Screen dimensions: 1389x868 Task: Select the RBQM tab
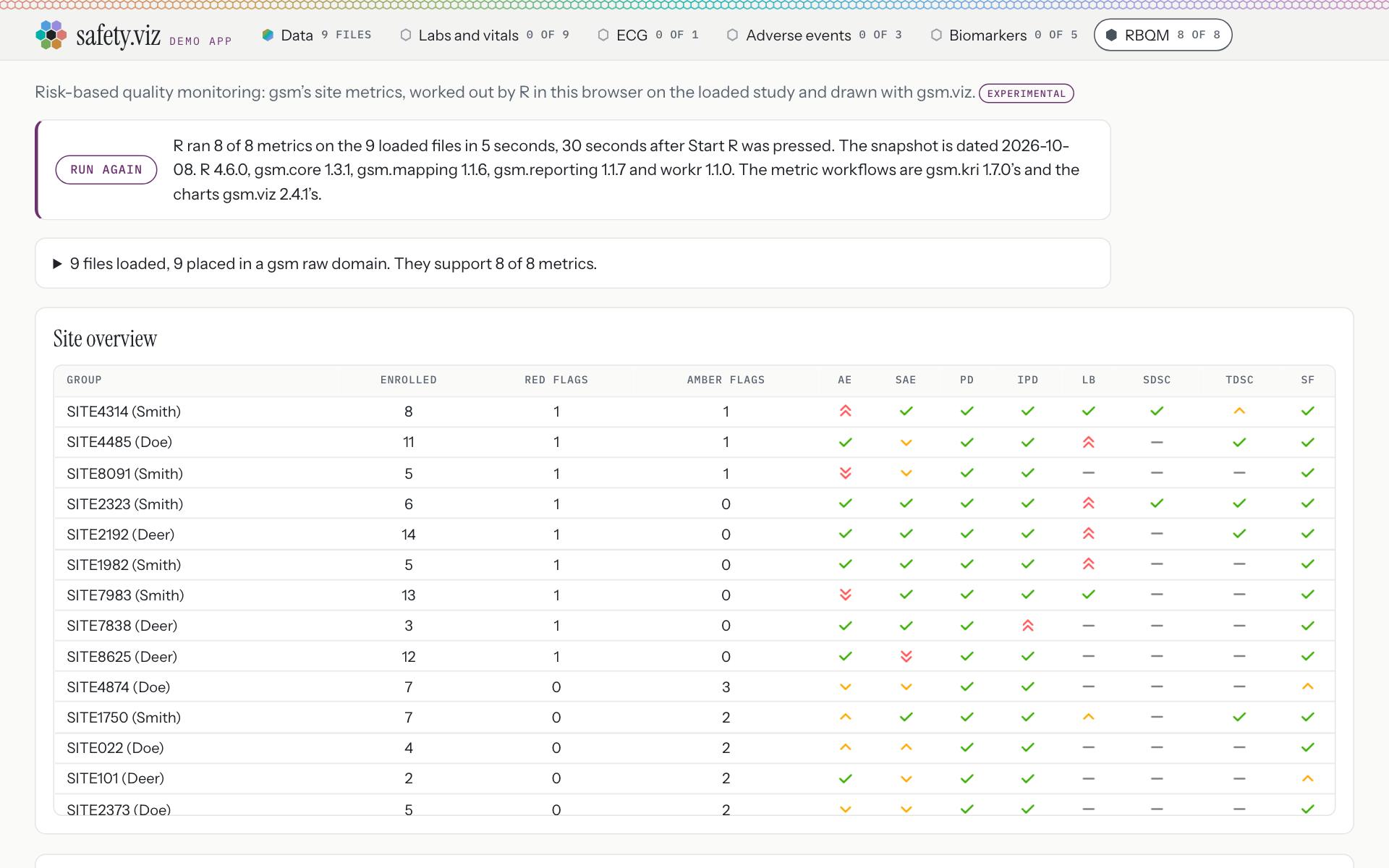pos(1163,35)
